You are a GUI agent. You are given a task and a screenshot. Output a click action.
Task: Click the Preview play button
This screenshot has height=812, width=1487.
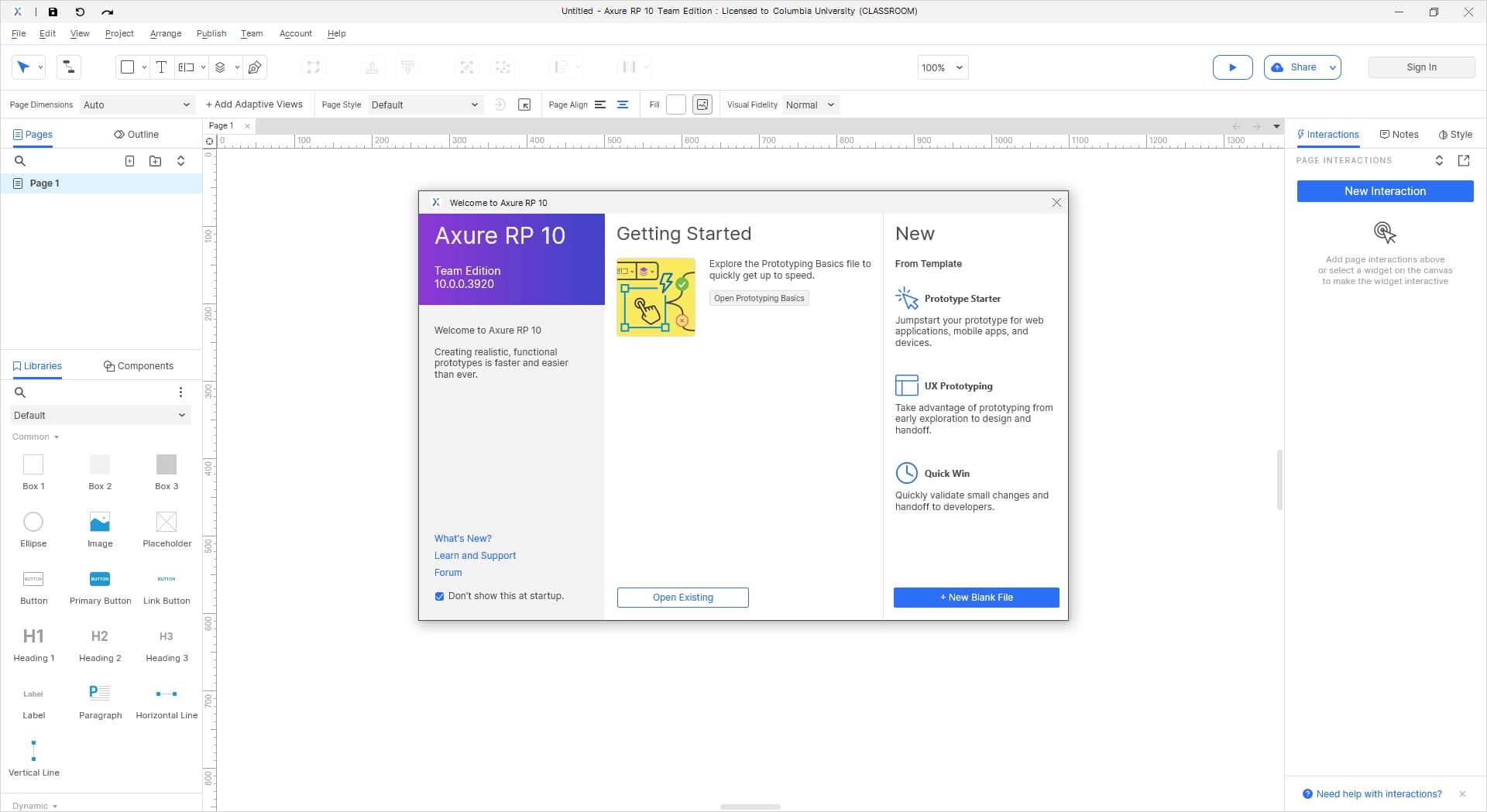1232,67
